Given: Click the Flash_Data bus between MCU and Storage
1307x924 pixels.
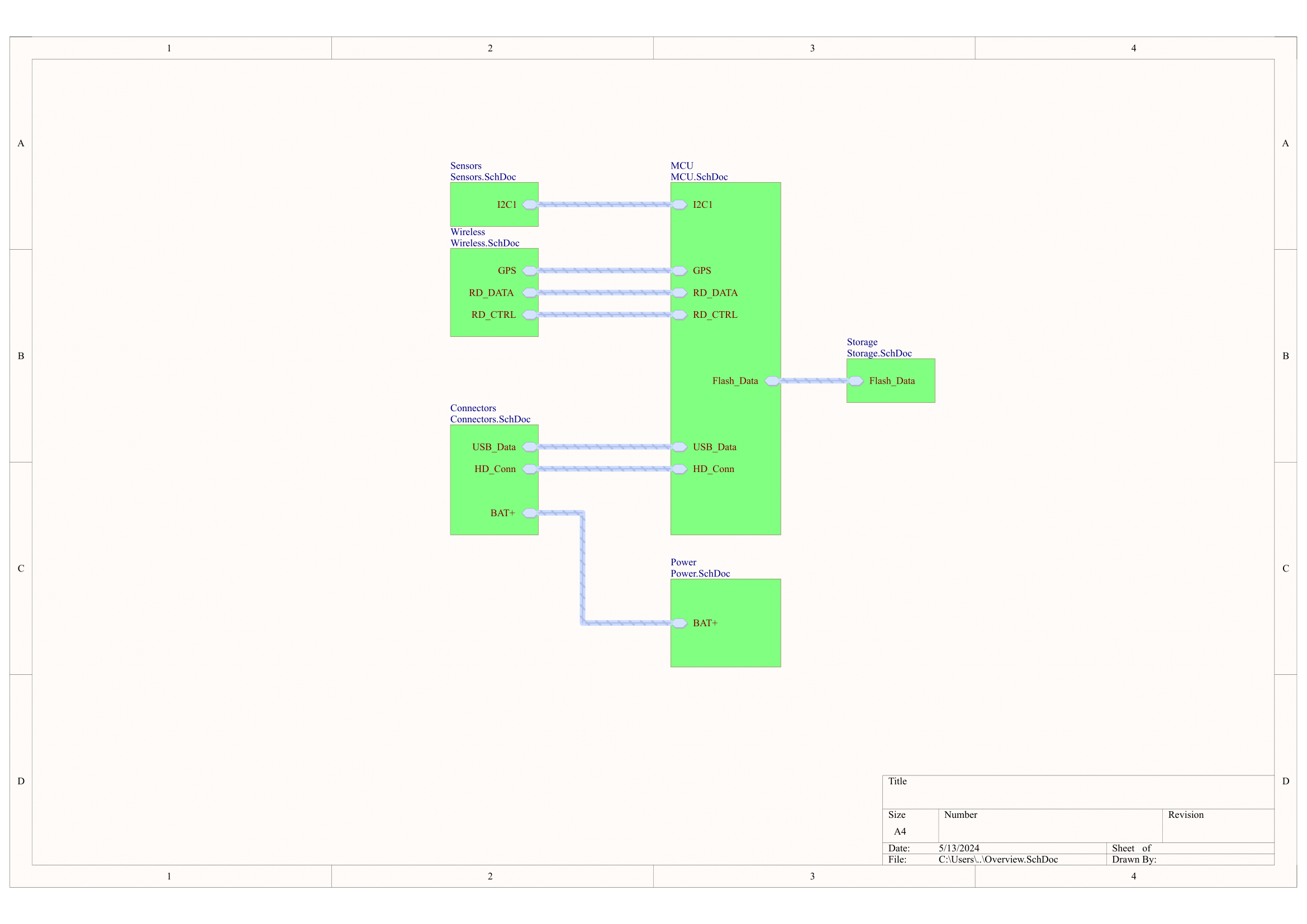Looking at the screenshot, I should click(814, 380).
